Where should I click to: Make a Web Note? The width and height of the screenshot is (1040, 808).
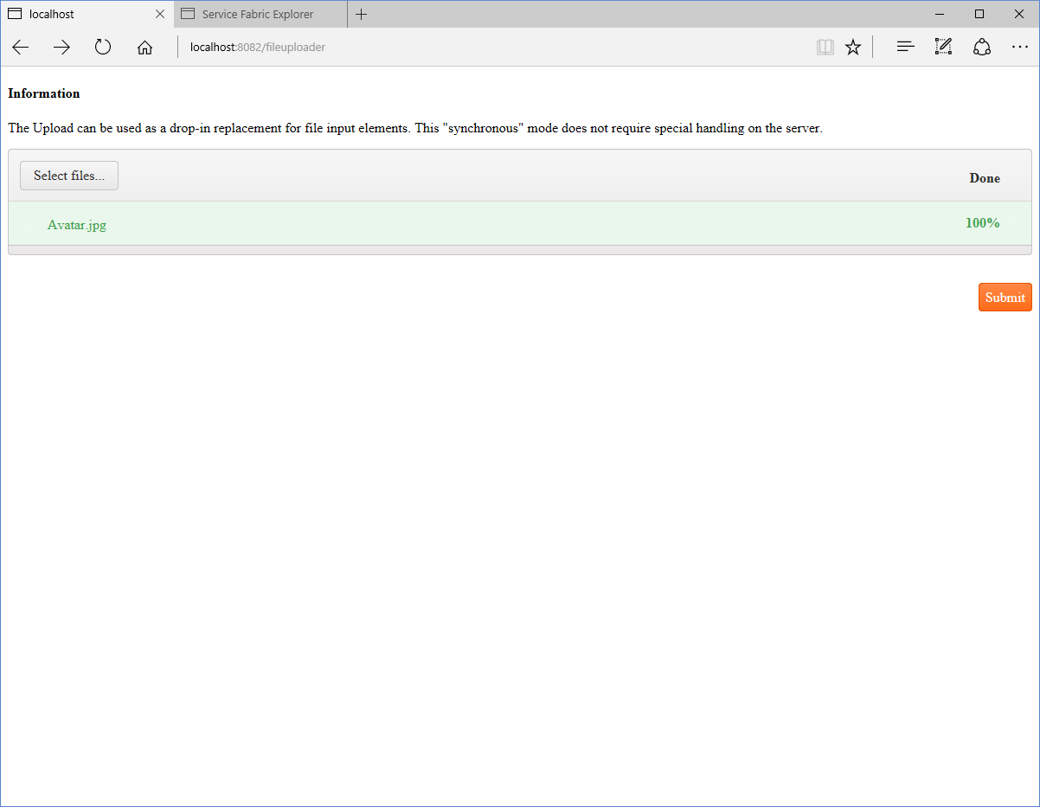click(x=943, y=47)
